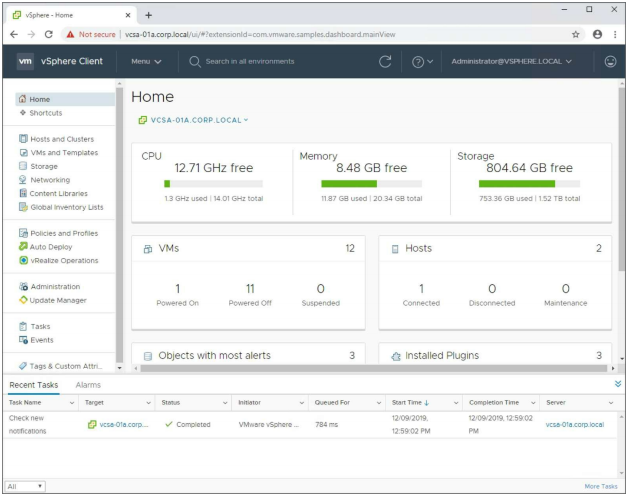Click Objects with most alerts title
Viewport: 628px width, 496px height.
coord(214,355)
